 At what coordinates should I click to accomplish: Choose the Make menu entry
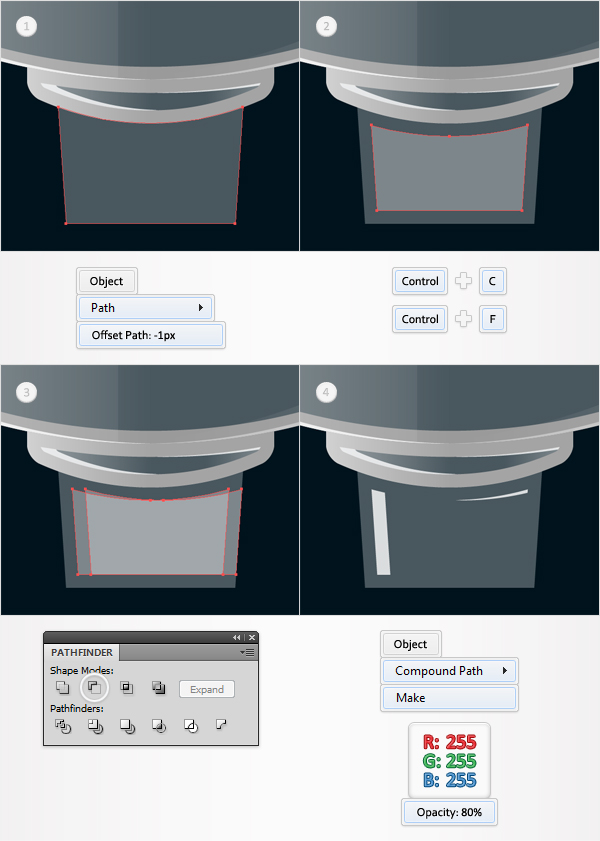[449, 698]
